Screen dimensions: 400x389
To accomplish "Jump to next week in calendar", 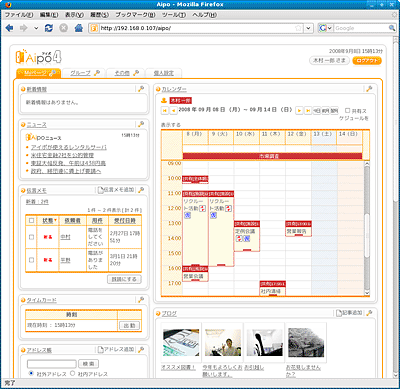I will point(308,110).
